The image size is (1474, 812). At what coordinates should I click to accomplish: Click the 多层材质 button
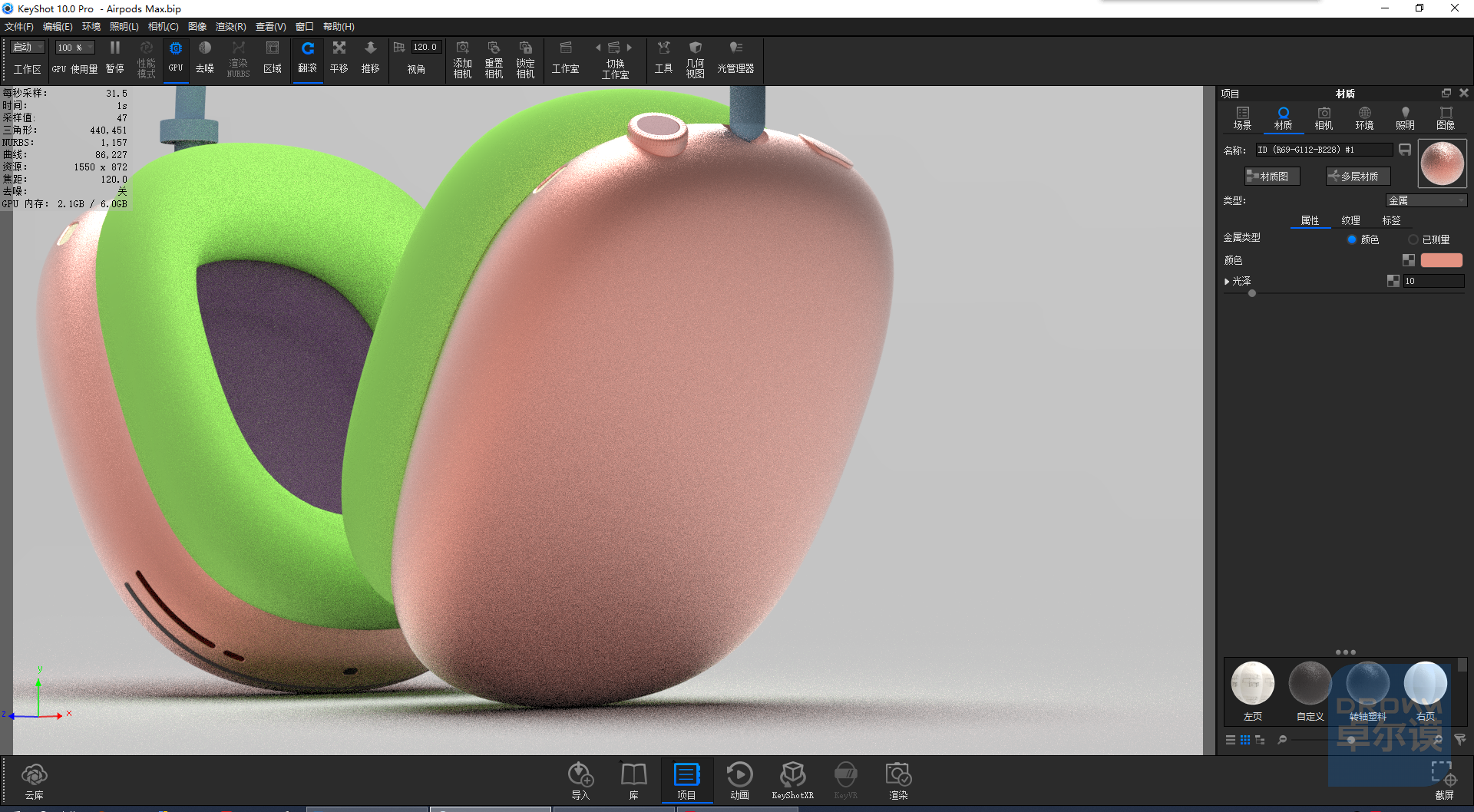[1358, 177]
